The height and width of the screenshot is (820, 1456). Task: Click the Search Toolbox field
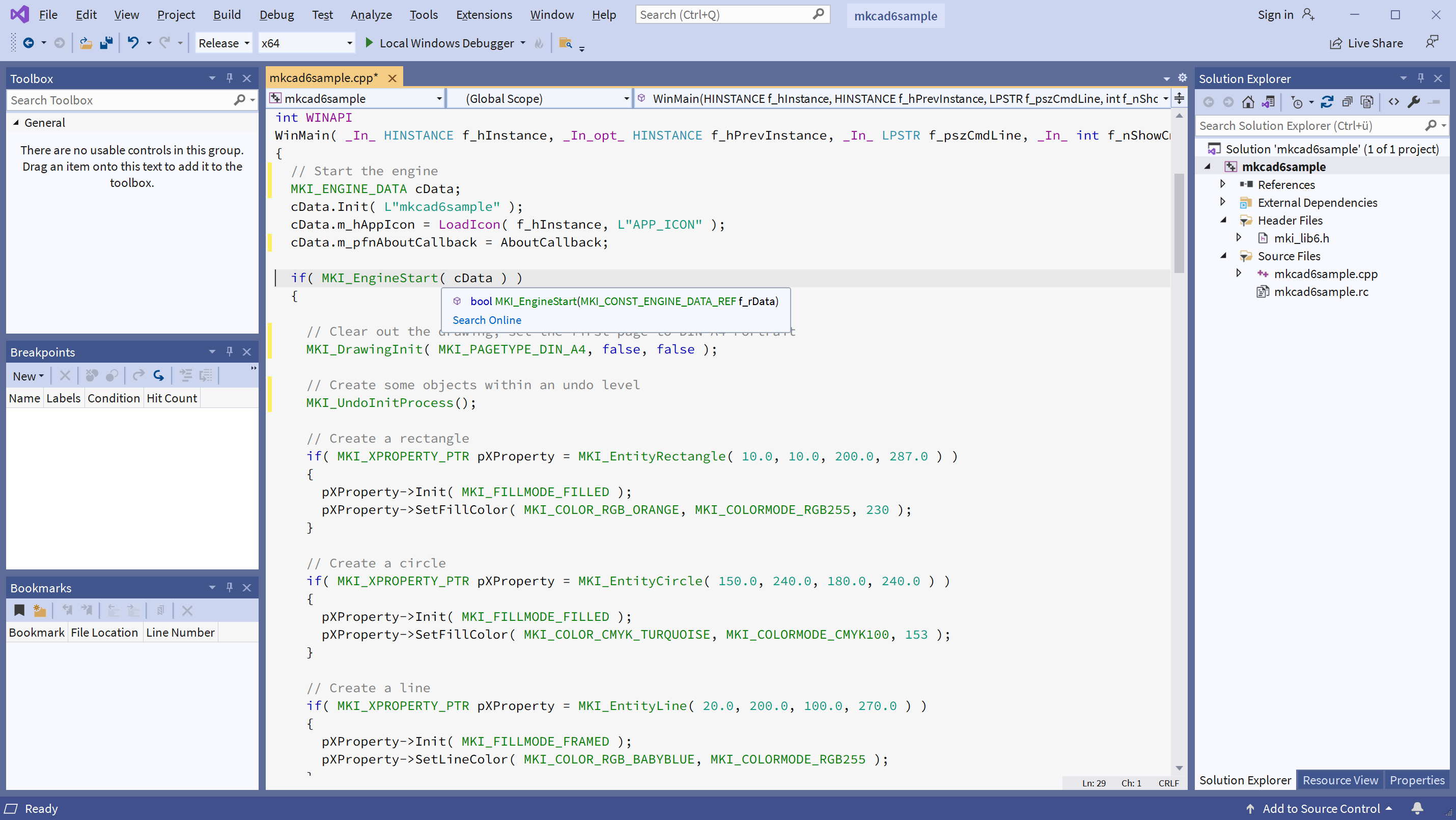(x=132, y=100)
